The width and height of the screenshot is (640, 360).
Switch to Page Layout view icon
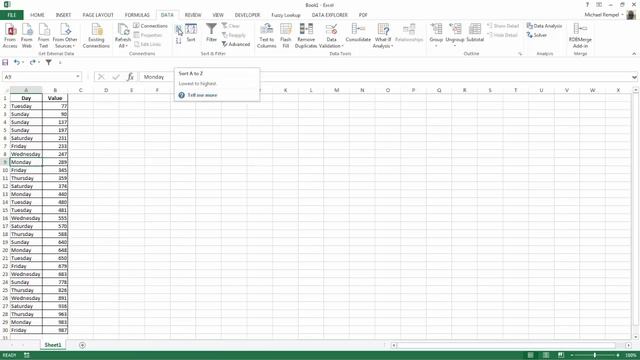coord(546,355)
